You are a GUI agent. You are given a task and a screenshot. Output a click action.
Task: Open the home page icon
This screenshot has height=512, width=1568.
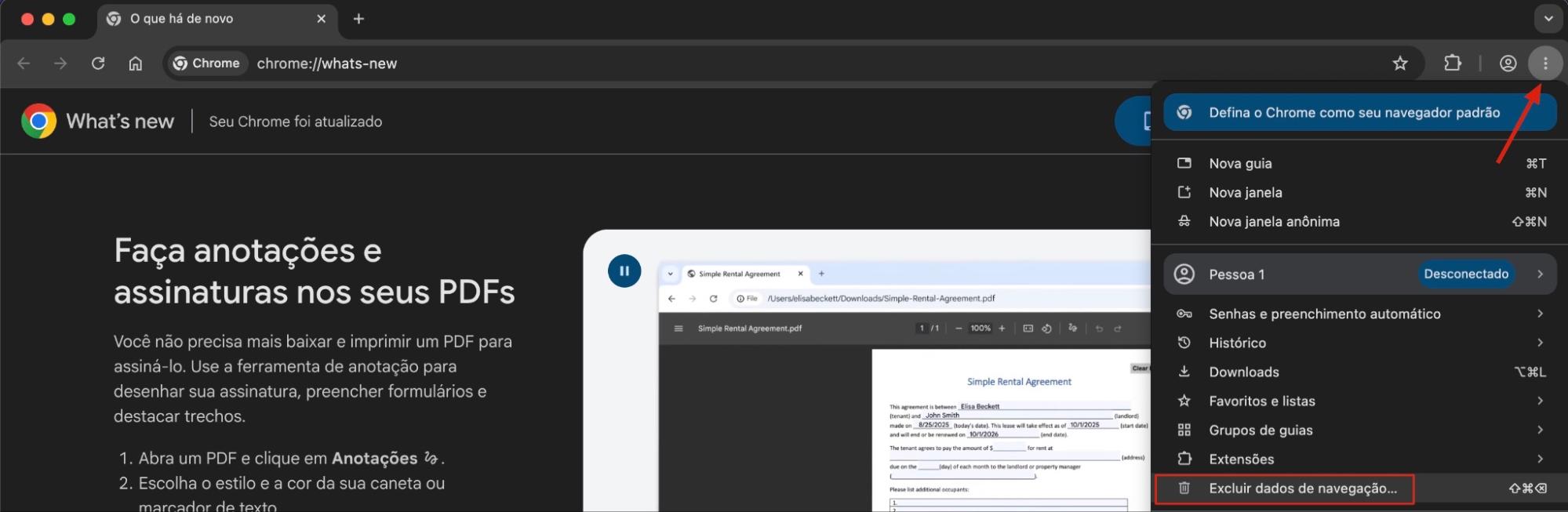click(x=136, y=64)
